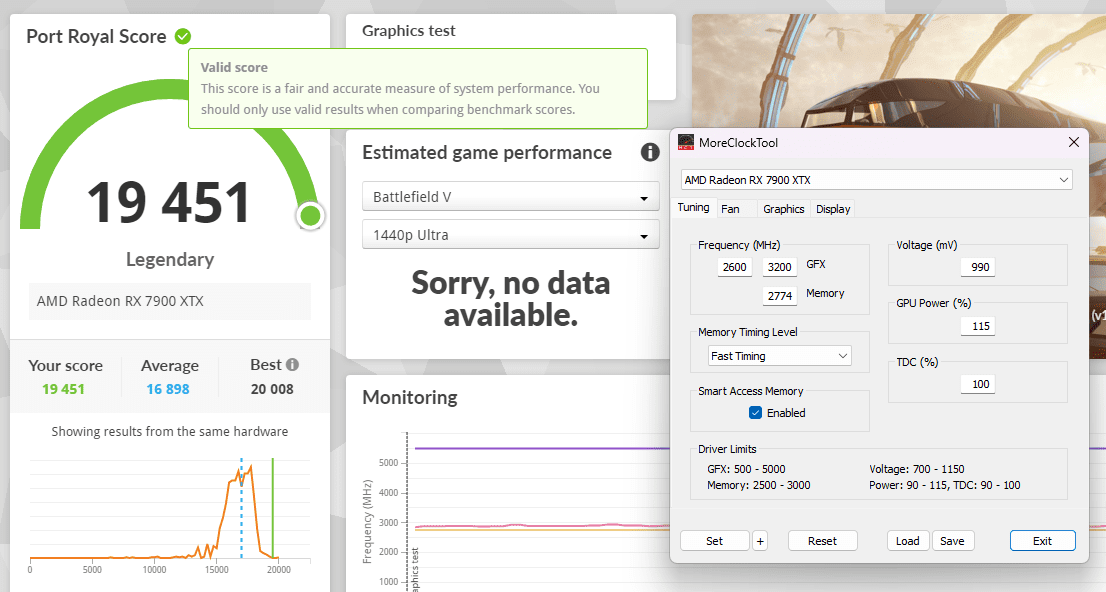Open the Battlefield V game dropdown
The image size is (1106, 592).
(511, 197)
